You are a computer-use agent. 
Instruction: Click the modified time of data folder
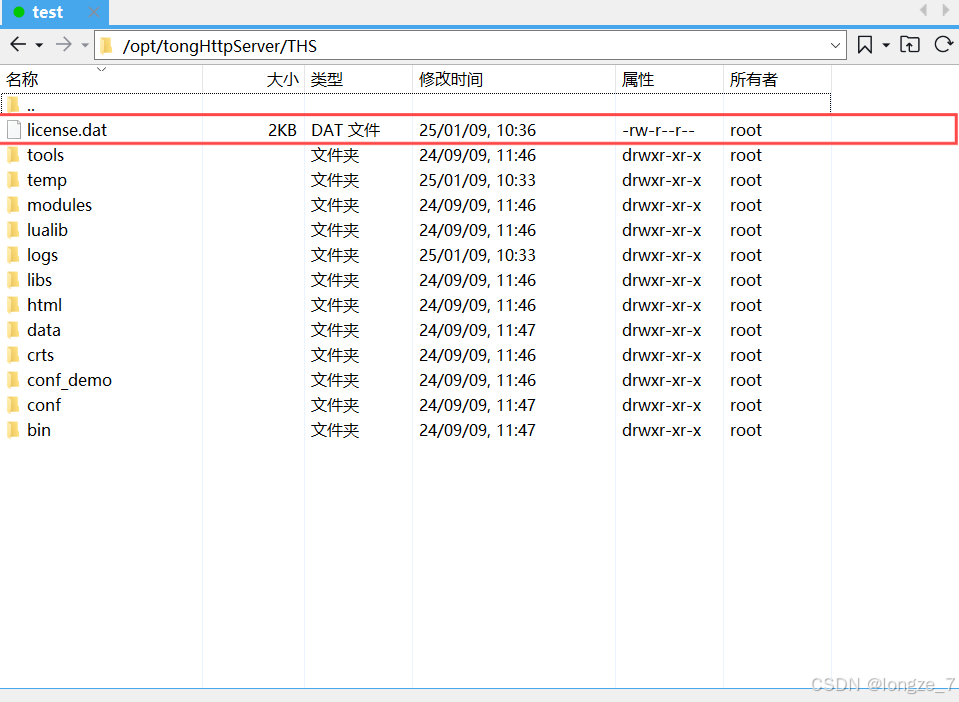[477, 330]
